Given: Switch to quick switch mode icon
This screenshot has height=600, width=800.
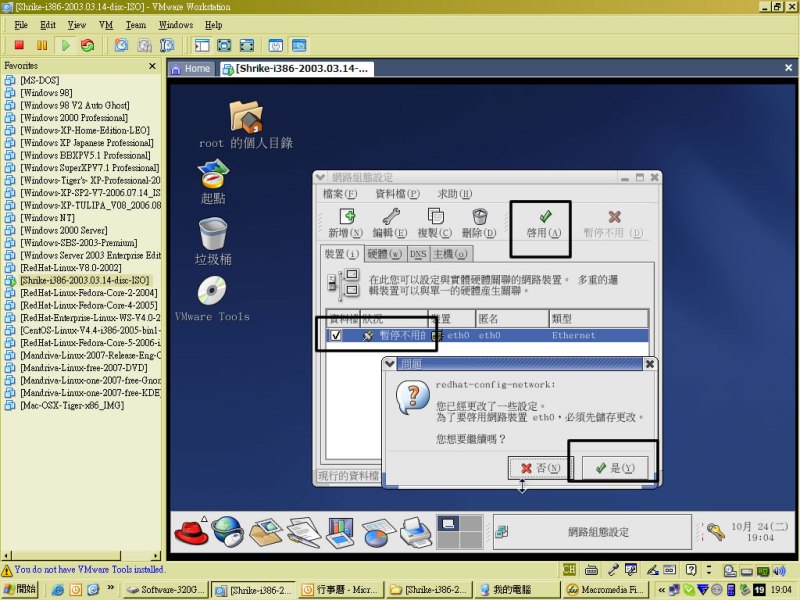Looking at the screenshot, I should (224, 45).
